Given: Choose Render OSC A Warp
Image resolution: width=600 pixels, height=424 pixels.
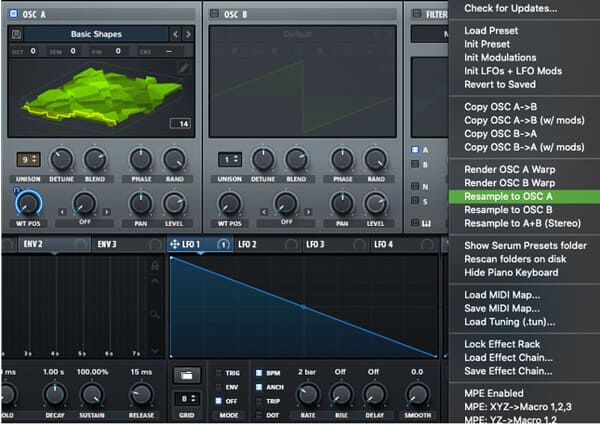Looking at the screenshot, I should click(x=524, y=170).
